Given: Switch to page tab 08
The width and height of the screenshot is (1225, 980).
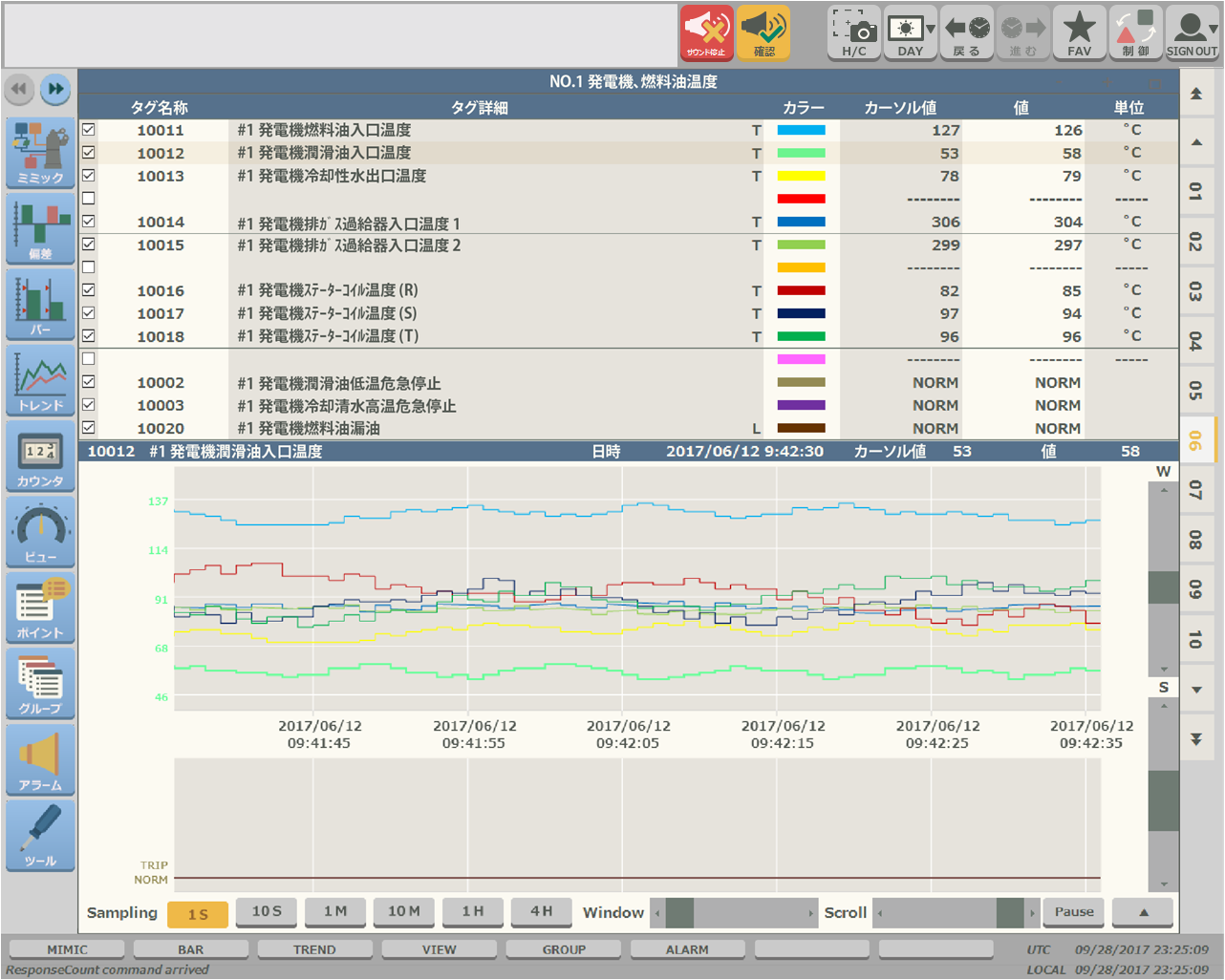Looking at the screenshot, I should point(1196,540).
